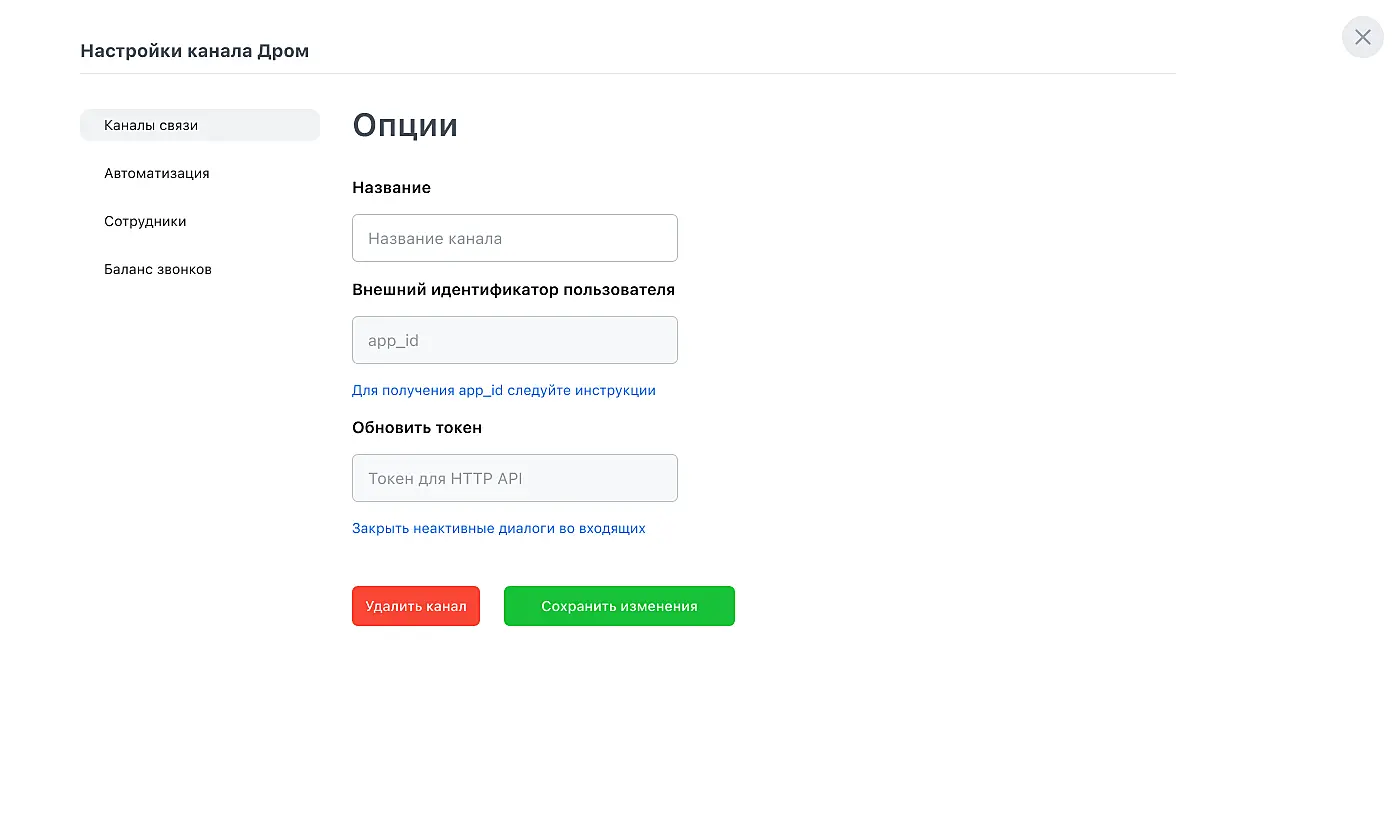Click Закрыть неактивные диалоги во входящих link
Image resolution: width=1400 pixels, height=824 pixels.
499,528
